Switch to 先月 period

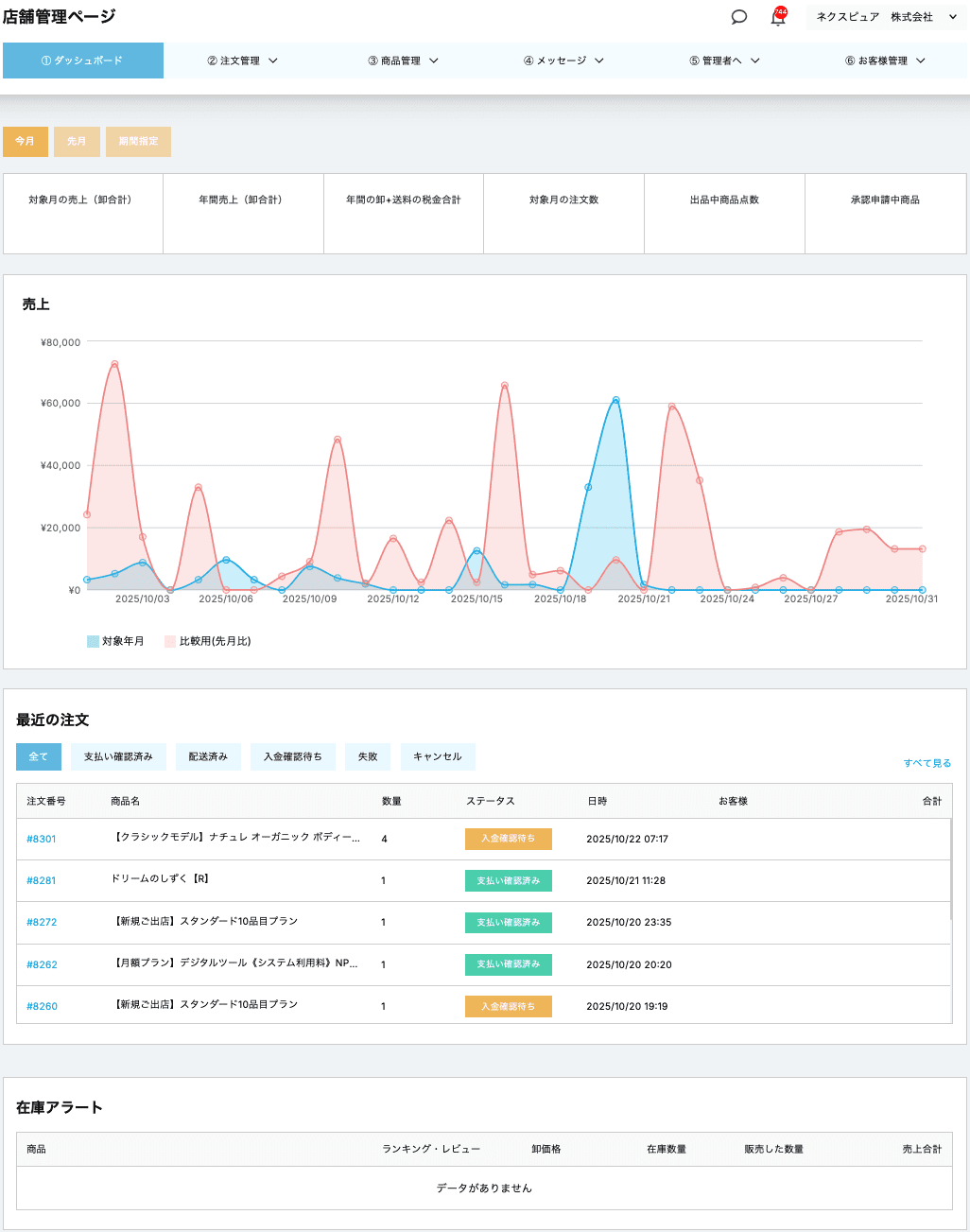(77, 142)
